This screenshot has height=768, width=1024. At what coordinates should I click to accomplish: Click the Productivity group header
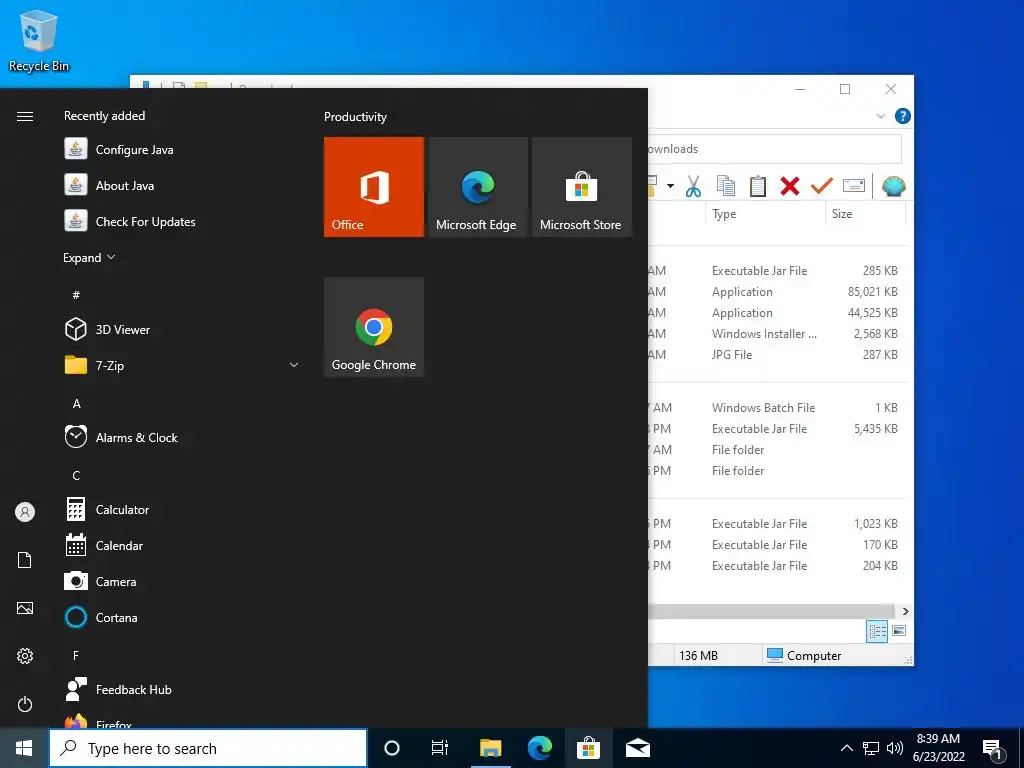[355, 117]
